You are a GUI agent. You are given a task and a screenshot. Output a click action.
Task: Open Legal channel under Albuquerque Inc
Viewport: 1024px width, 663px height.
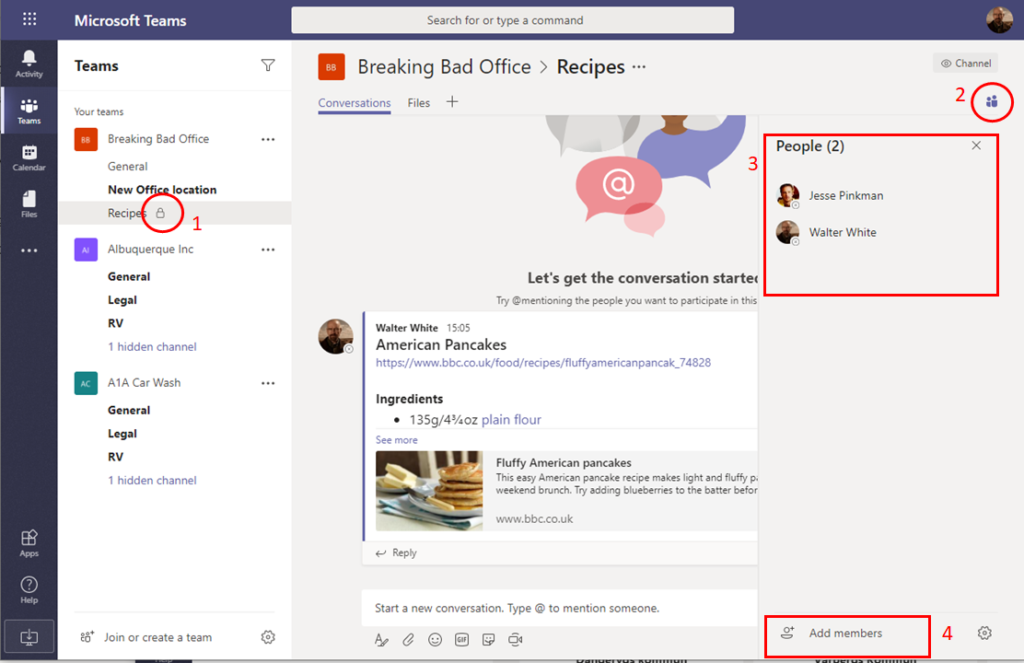[122, 300]
